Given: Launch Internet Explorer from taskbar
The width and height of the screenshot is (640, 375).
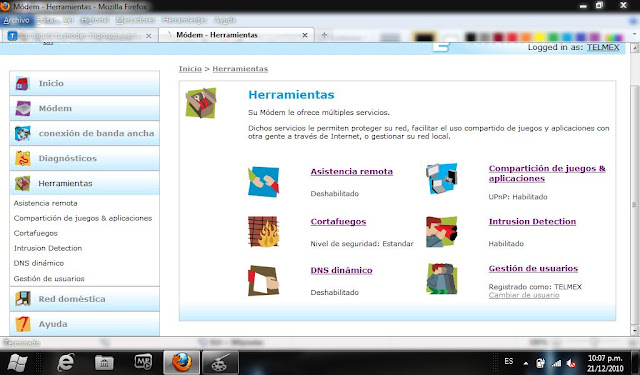Looking at the screenshot, I should pyautogui.click(x=65, y=362).
